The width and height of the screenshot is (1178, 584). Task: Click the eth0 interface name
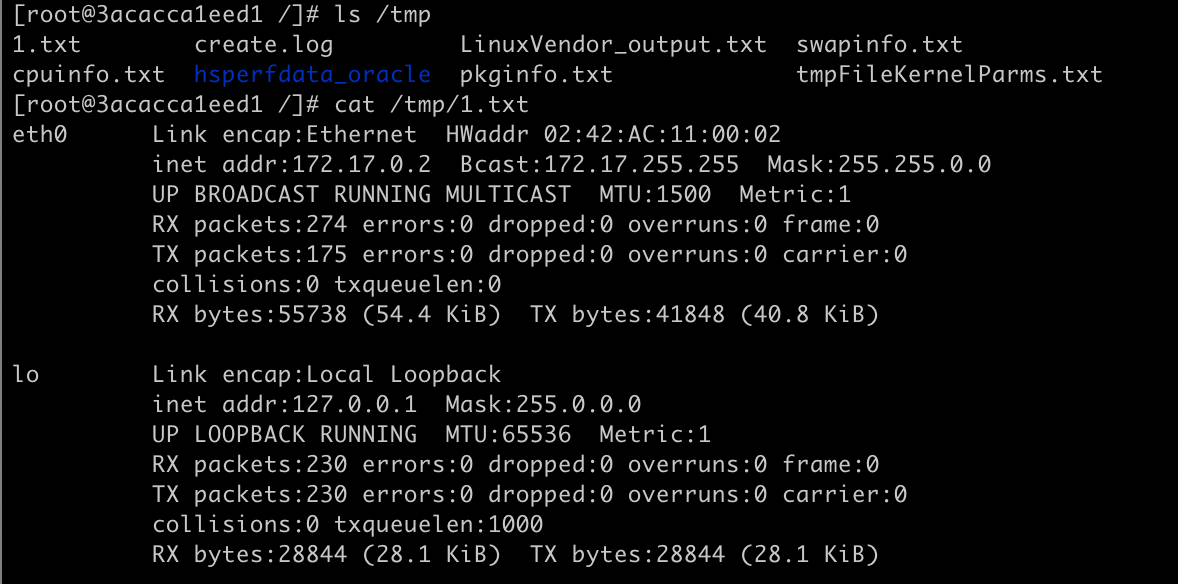pyautogui.click(x=40, y=135)
